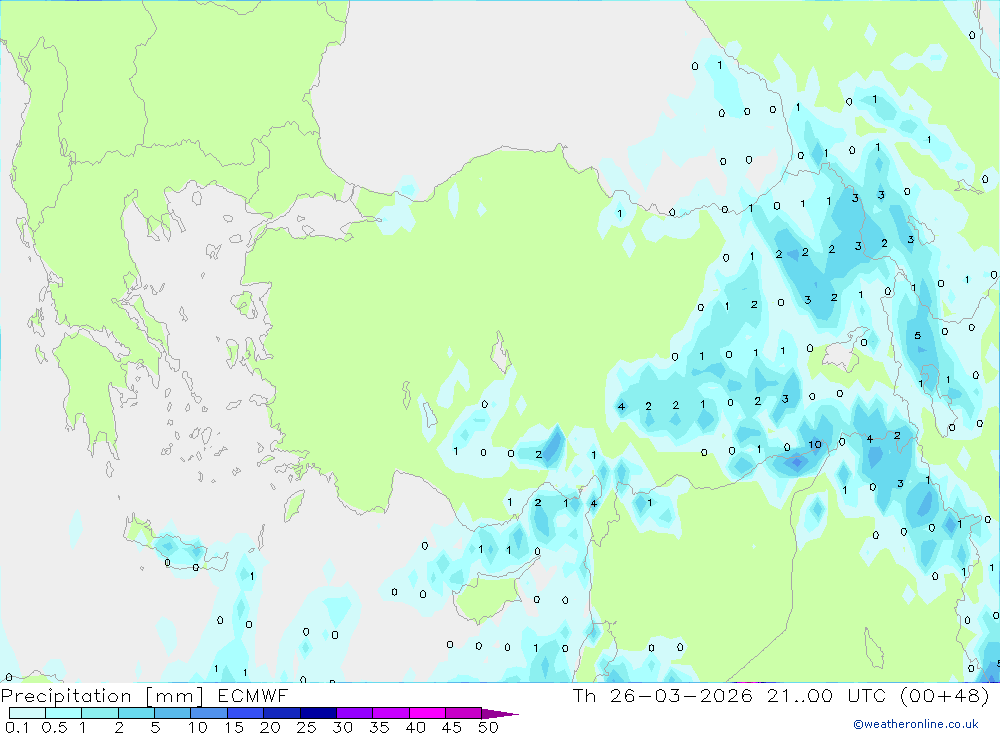This screenshot has height=733, width=1000.
Task: Click the '10' precipitation value on the map
Action: (815, 445)
